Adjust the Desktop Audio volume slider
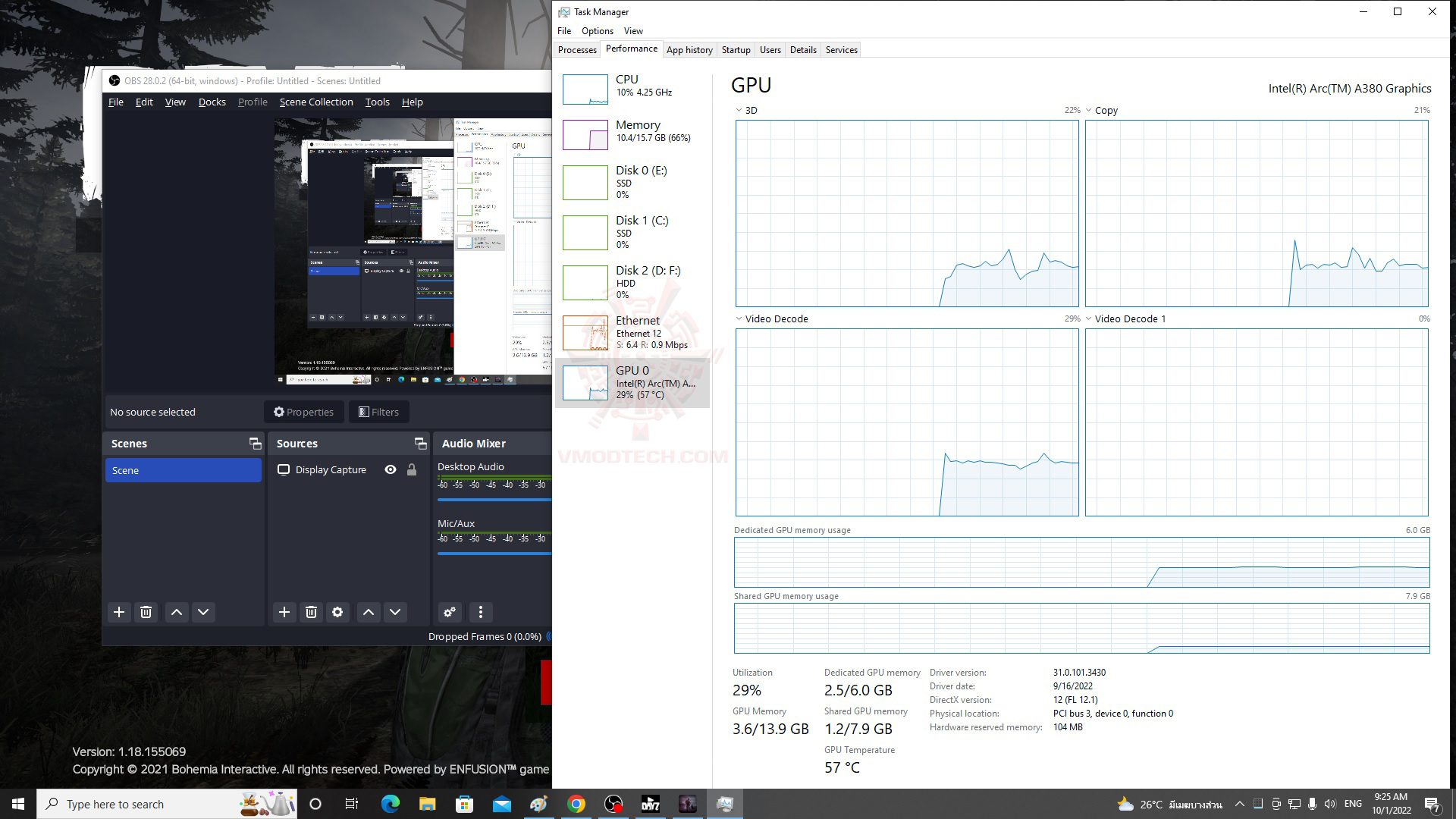Screen dimensions: 1456x819 pos(494,500)
